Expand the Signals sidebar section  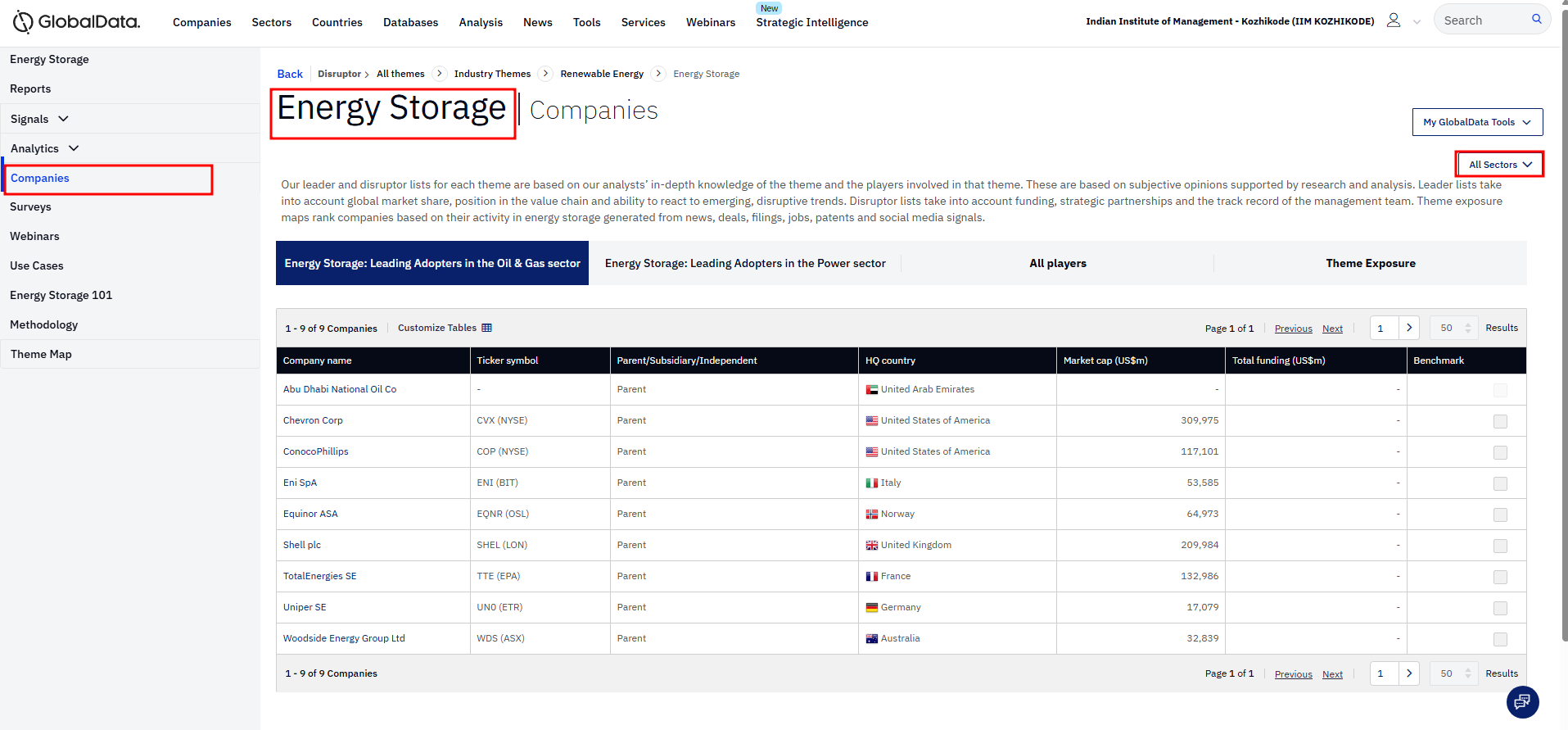click(x=39, y=119)
